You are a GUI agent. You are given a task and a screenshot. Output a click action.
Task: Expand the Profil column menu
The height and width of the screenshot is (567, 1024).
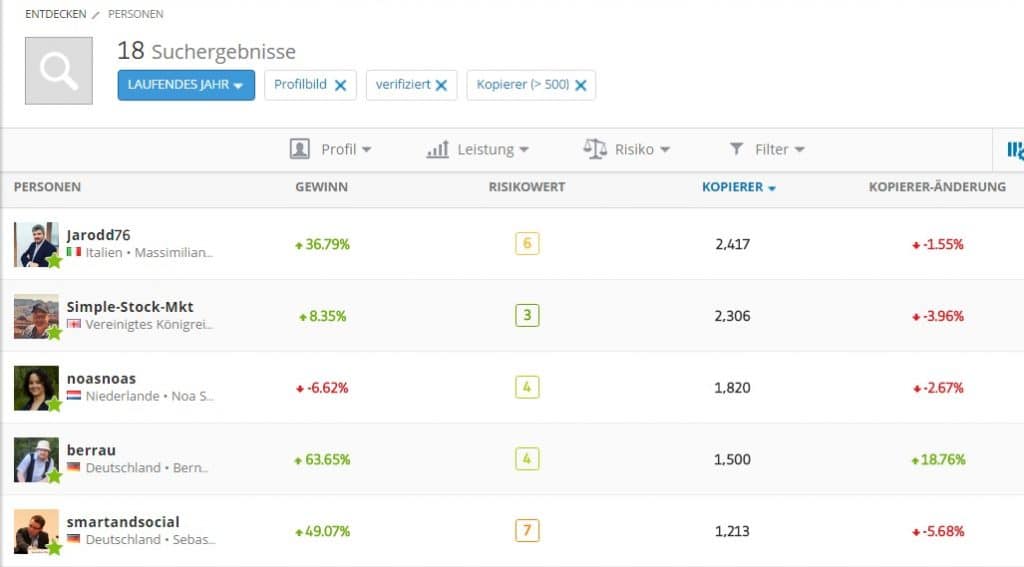[330, 149]
